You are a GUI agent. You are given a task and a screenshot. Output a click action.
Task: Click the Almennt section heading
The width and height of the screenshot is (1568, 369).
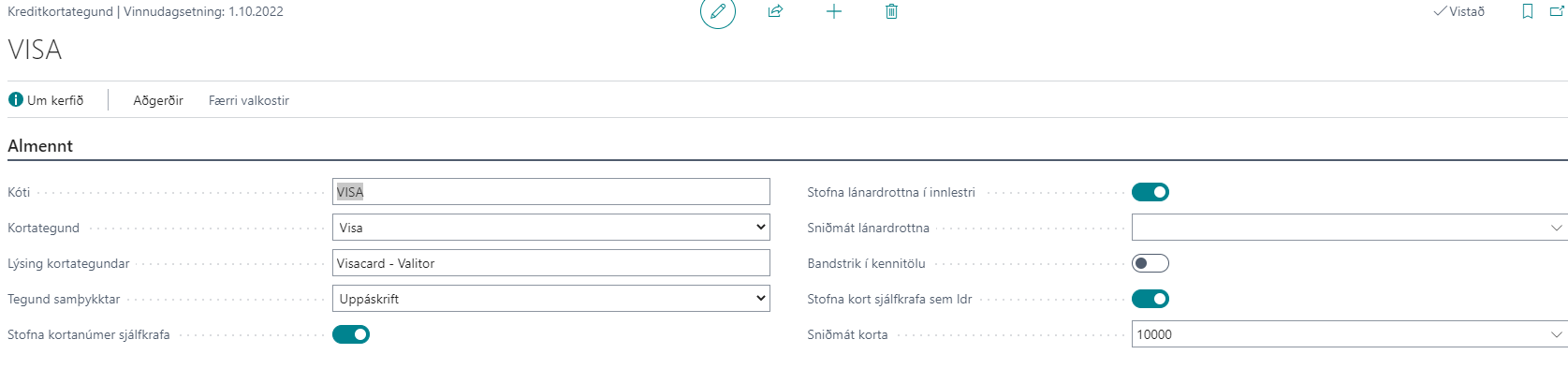click(40, 145)
